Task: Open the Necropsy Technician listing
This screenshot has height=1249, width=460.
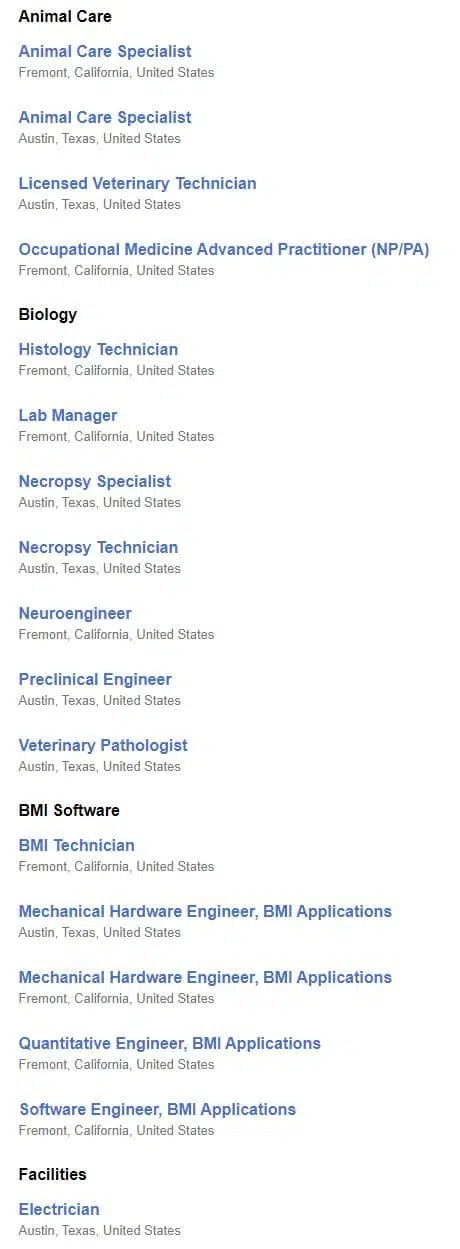Action: (x=98, y=547)
